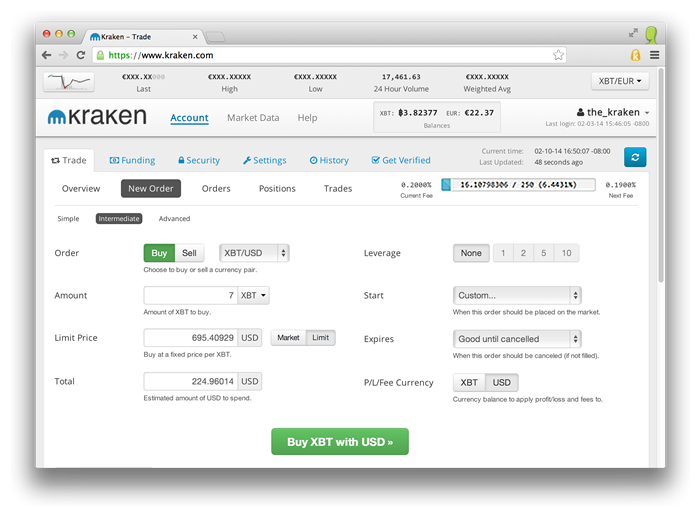Select Sell order type

click(x=189, y=253)
